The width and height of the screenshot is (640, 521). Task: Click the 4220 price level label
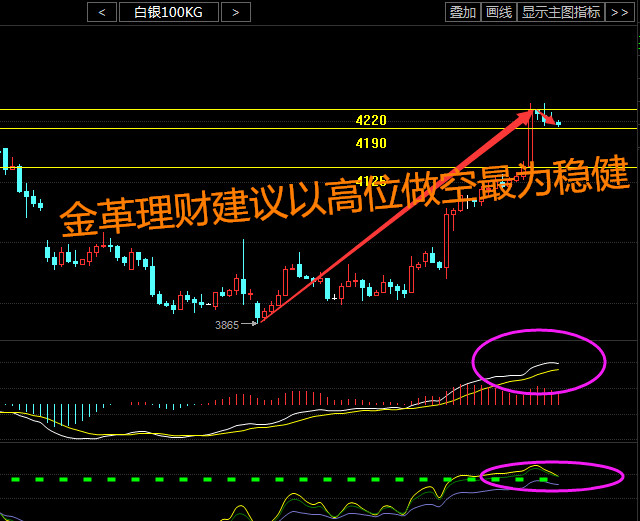pos(371,120)
